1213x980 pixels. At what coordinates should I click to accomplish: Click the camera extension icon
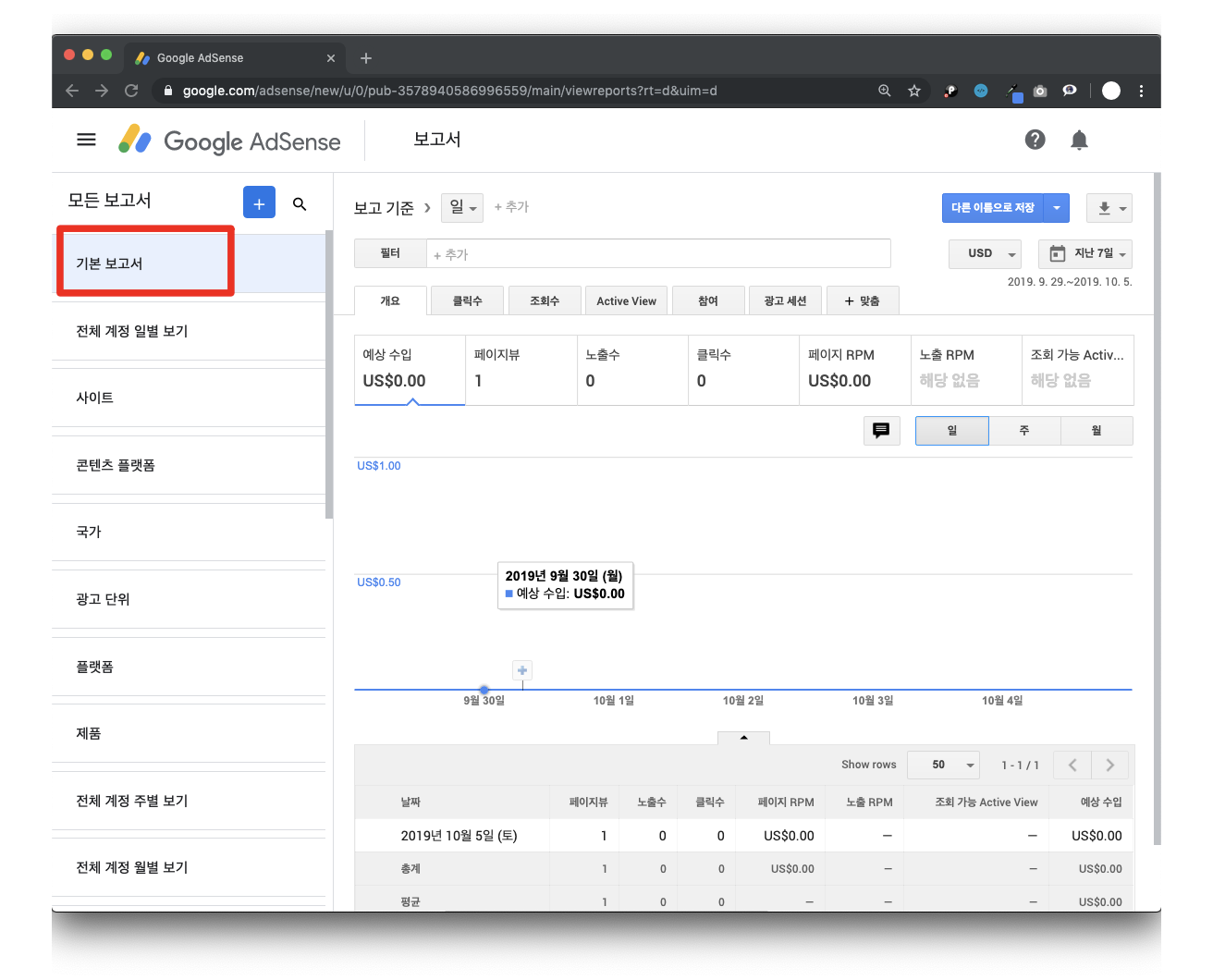[x=1040, y=91]
